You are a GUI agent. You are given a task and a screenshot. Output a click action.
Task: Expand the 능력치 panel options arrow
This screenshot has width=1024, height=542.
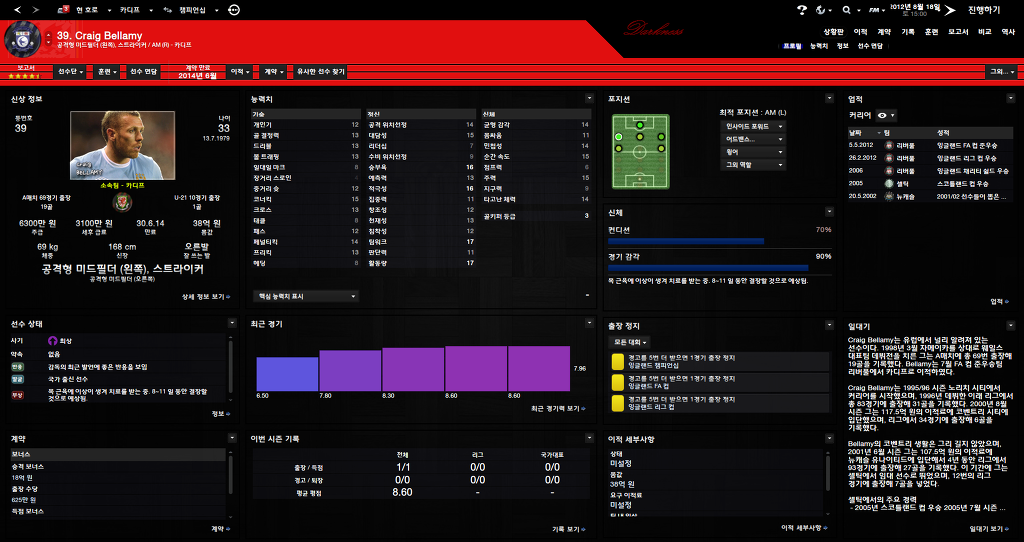[x=589, y=99]
